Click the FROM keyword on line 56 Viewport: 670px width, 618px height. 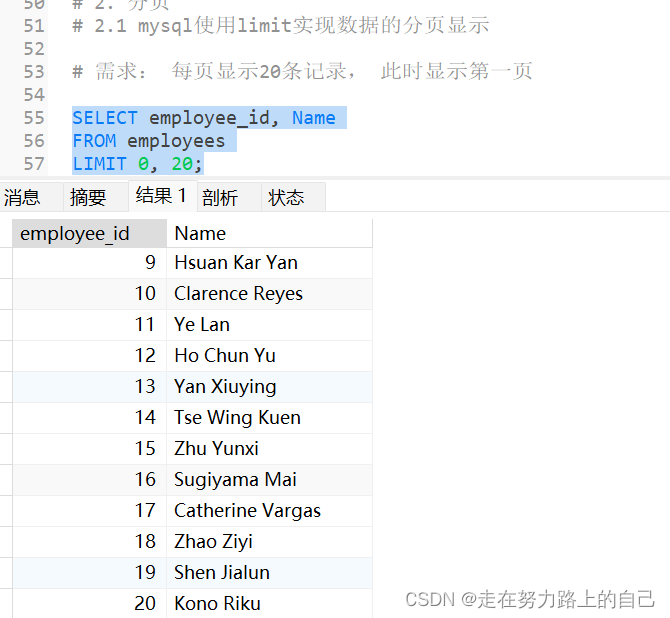click(x=94, y=141)
